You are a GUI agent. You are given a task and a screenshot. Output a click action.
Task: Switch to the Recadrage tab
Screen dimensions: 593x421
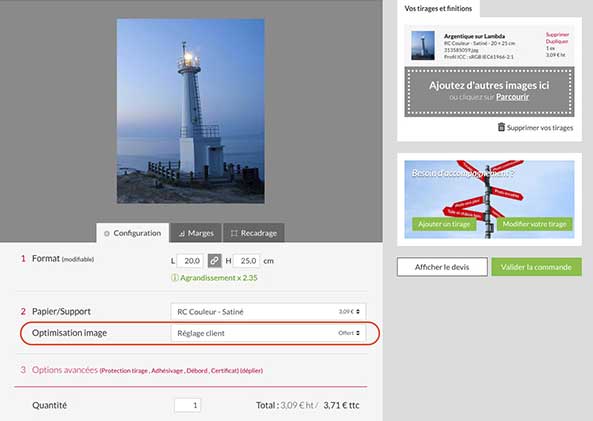point(254,233)
